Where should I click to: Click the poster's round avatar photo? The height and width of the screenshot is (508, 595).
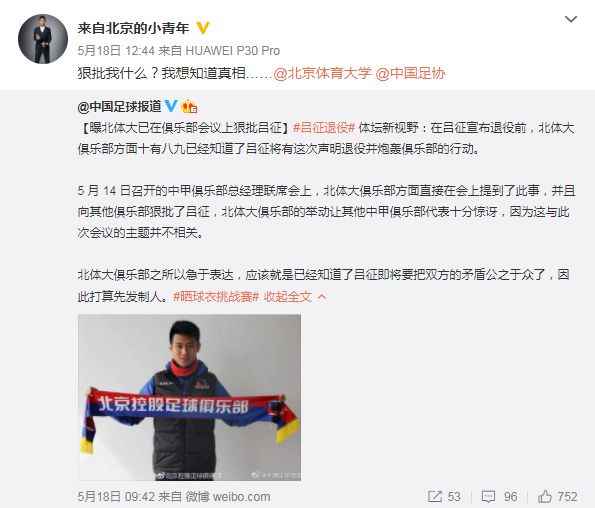43,39
